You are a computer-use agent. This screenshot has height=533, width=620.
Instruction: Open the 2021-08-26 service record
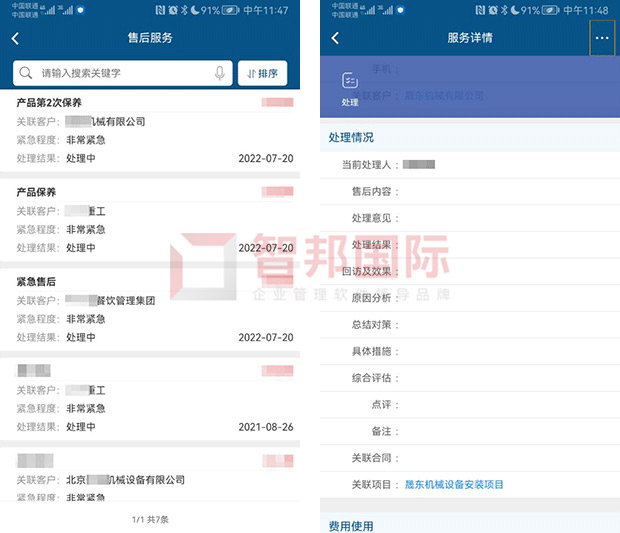(150, 399)
